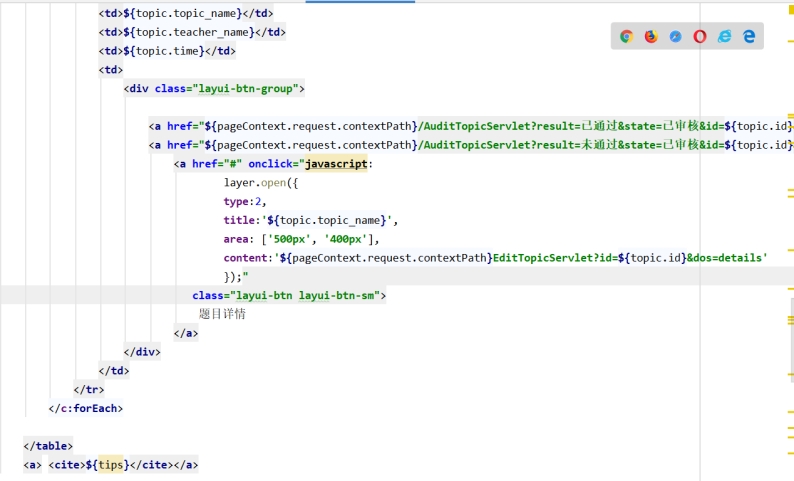The image size is (794, 481).
Task: Click the closing </a> tag below 题目详情
Action: (186, 333)
